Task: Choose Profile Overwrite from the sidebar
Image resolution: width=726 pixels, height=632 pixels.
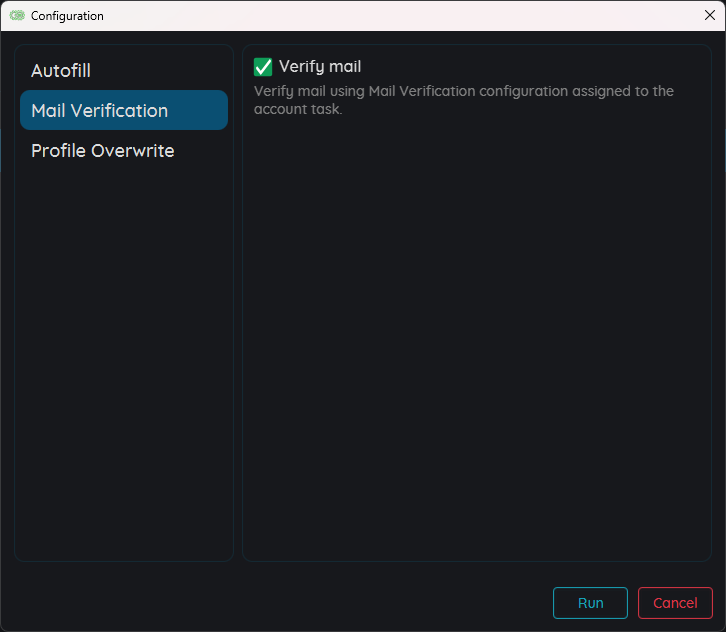Action: point(102,151)
